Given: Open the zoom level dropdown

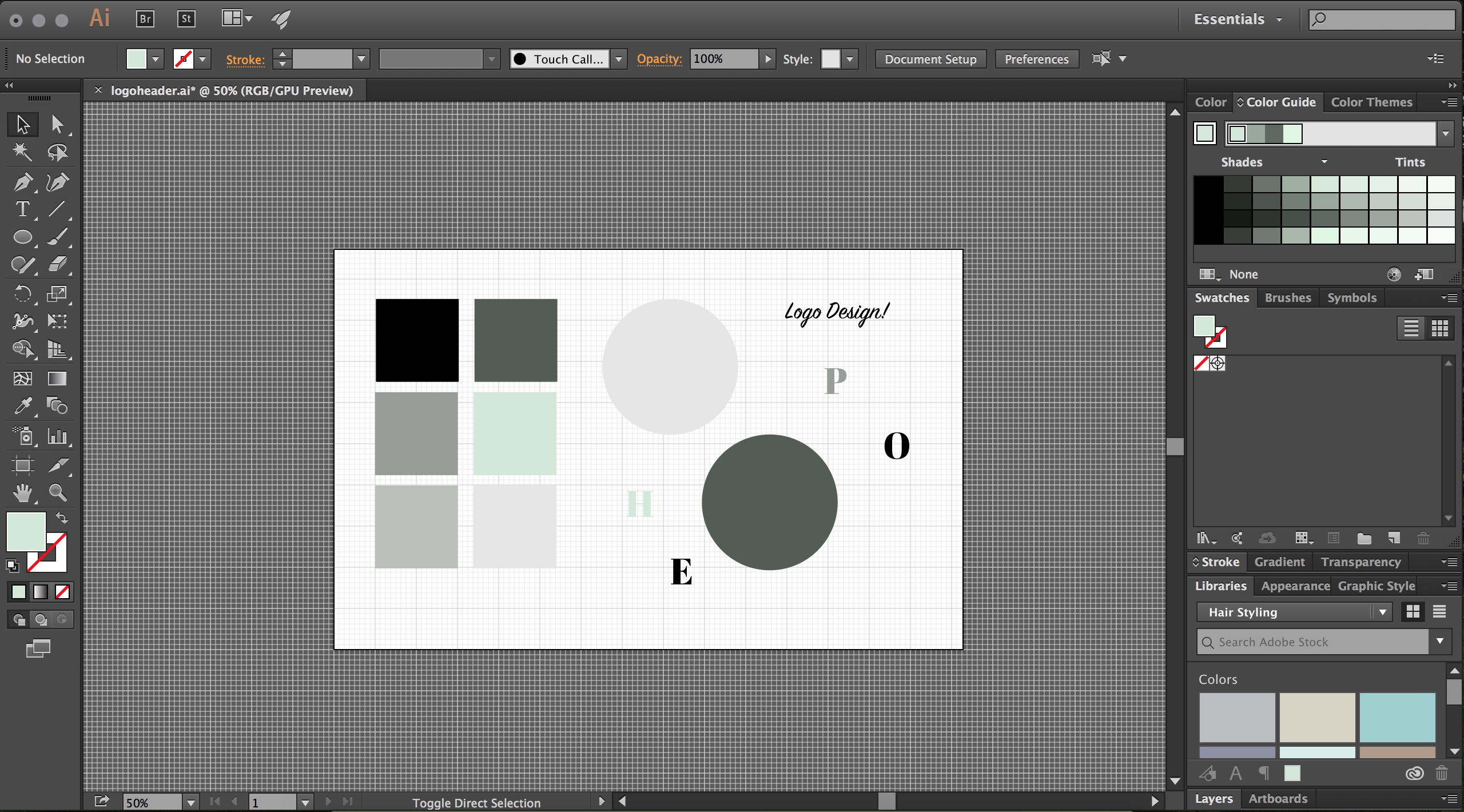Looking at the screenshot, I should pyautogui.click(x=191, y=802).
